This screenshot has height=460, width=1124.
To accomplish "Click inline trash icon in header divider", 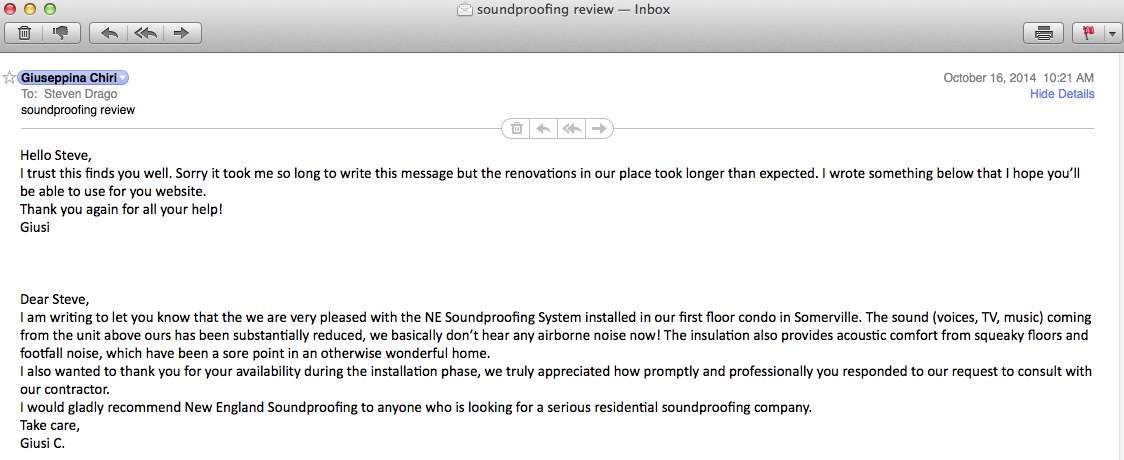I will 516,128.
